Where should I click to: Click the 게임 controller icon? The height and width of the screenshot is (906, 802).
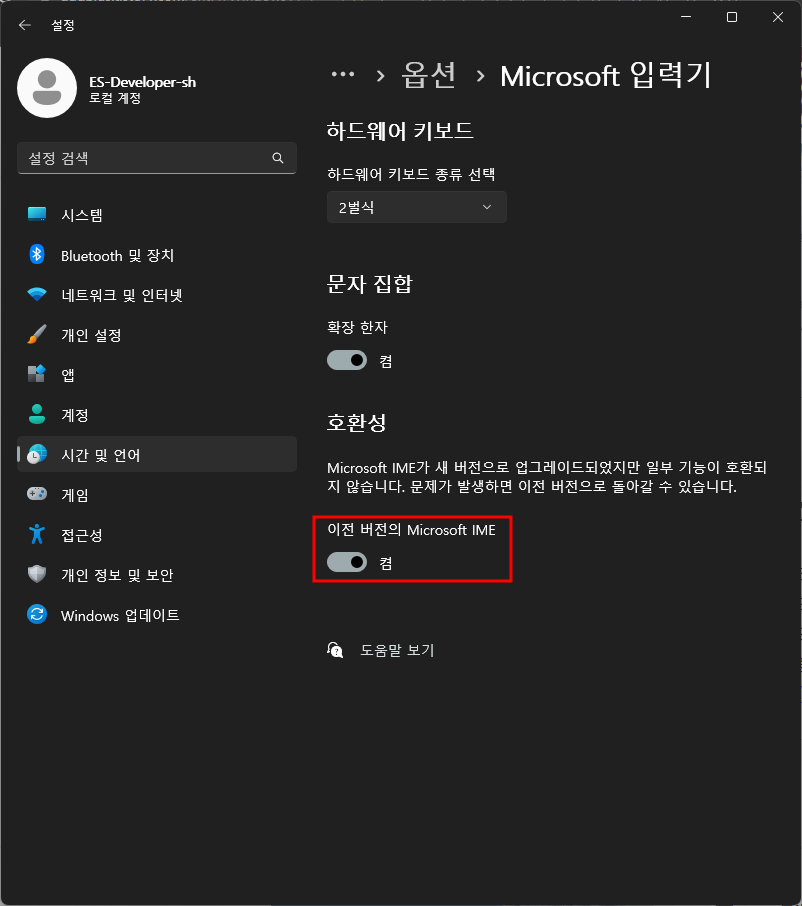tap(37, 494)
